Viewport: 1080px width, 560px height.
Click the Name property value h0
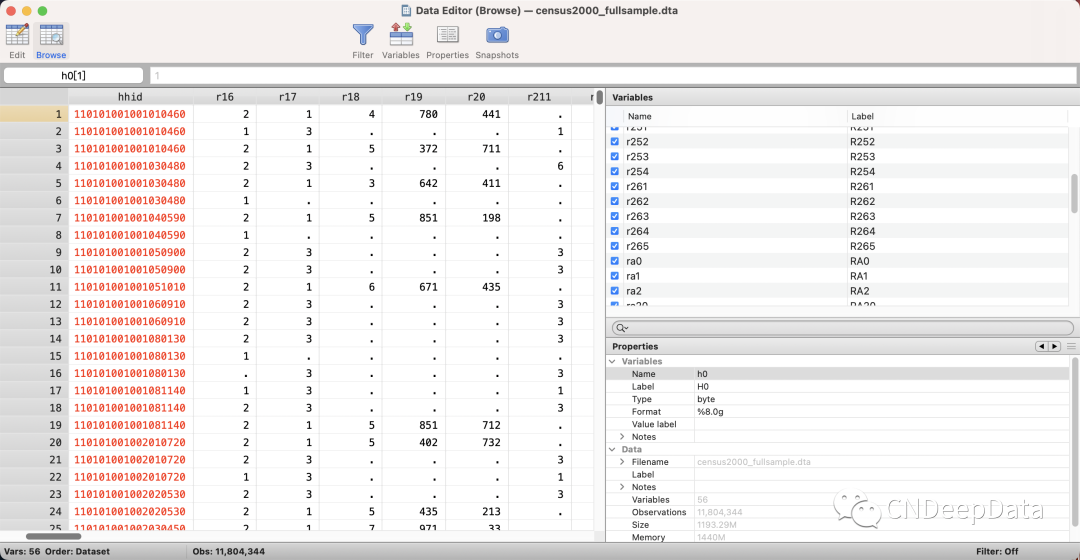pyautogui.click(x=702, y=374)
